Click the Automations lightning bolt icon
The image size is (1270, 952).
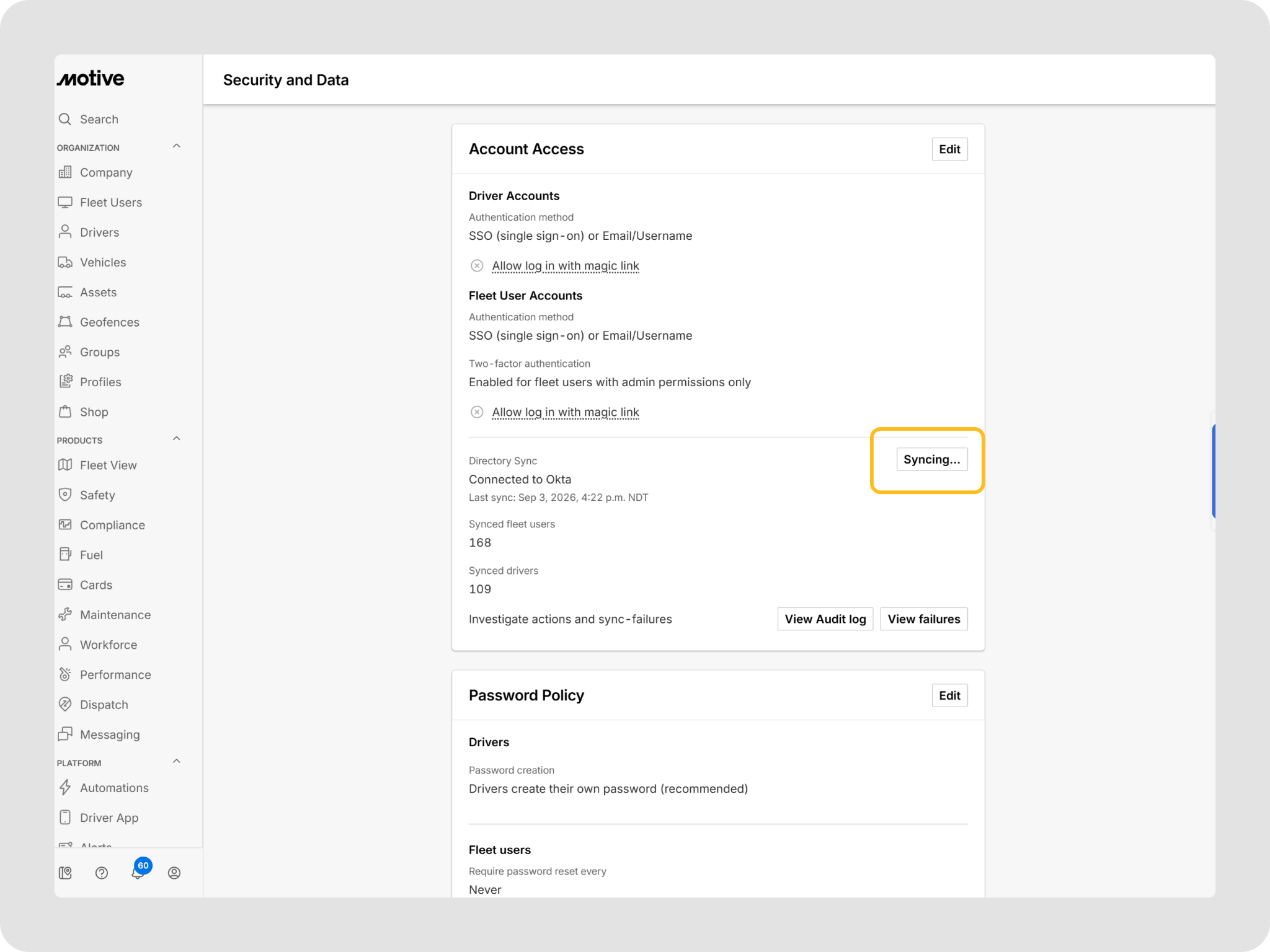65,788
